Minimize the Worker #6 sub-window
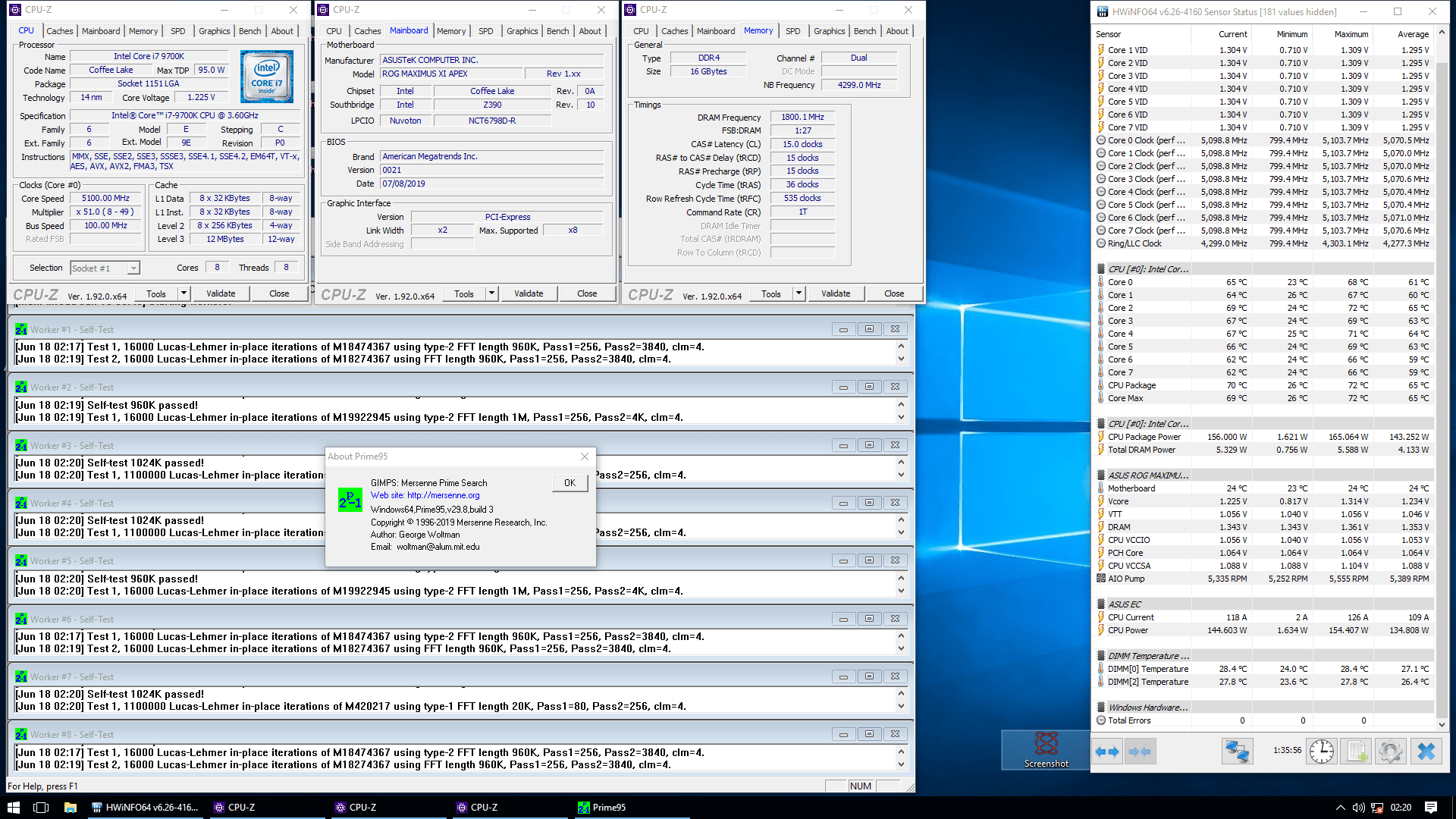The height and width of the screenshot is (819, 1456). click(843, 619)
